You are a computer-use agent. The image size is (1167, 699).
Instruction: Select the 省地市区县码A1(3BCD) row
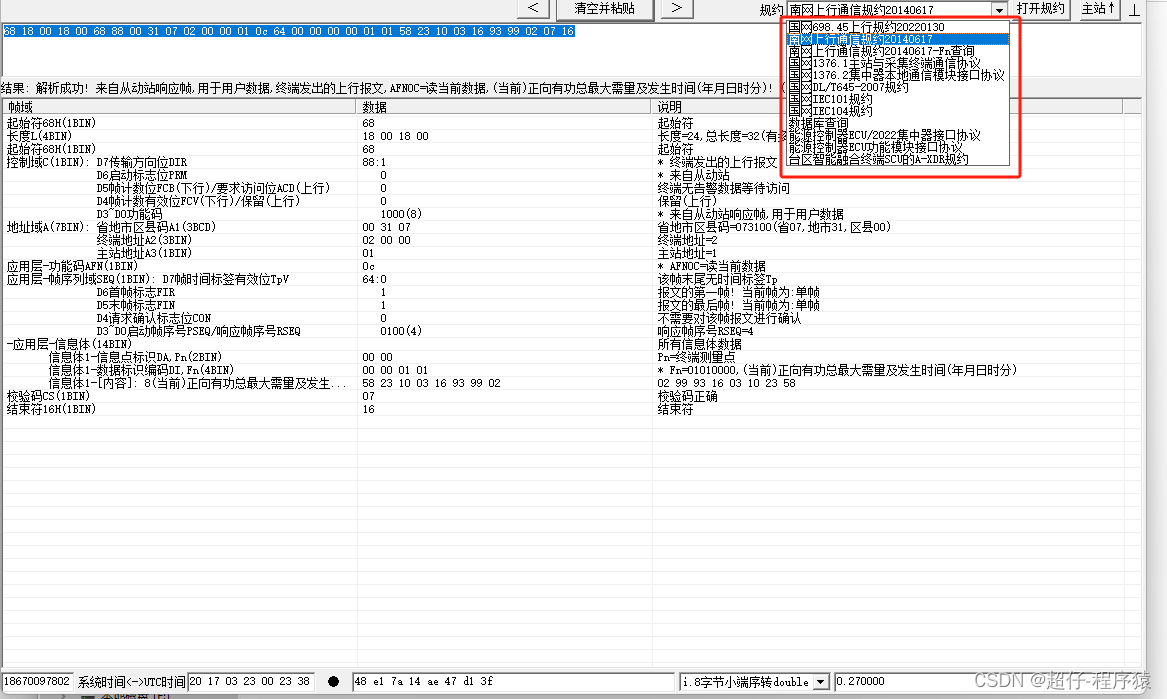[572, 227]
